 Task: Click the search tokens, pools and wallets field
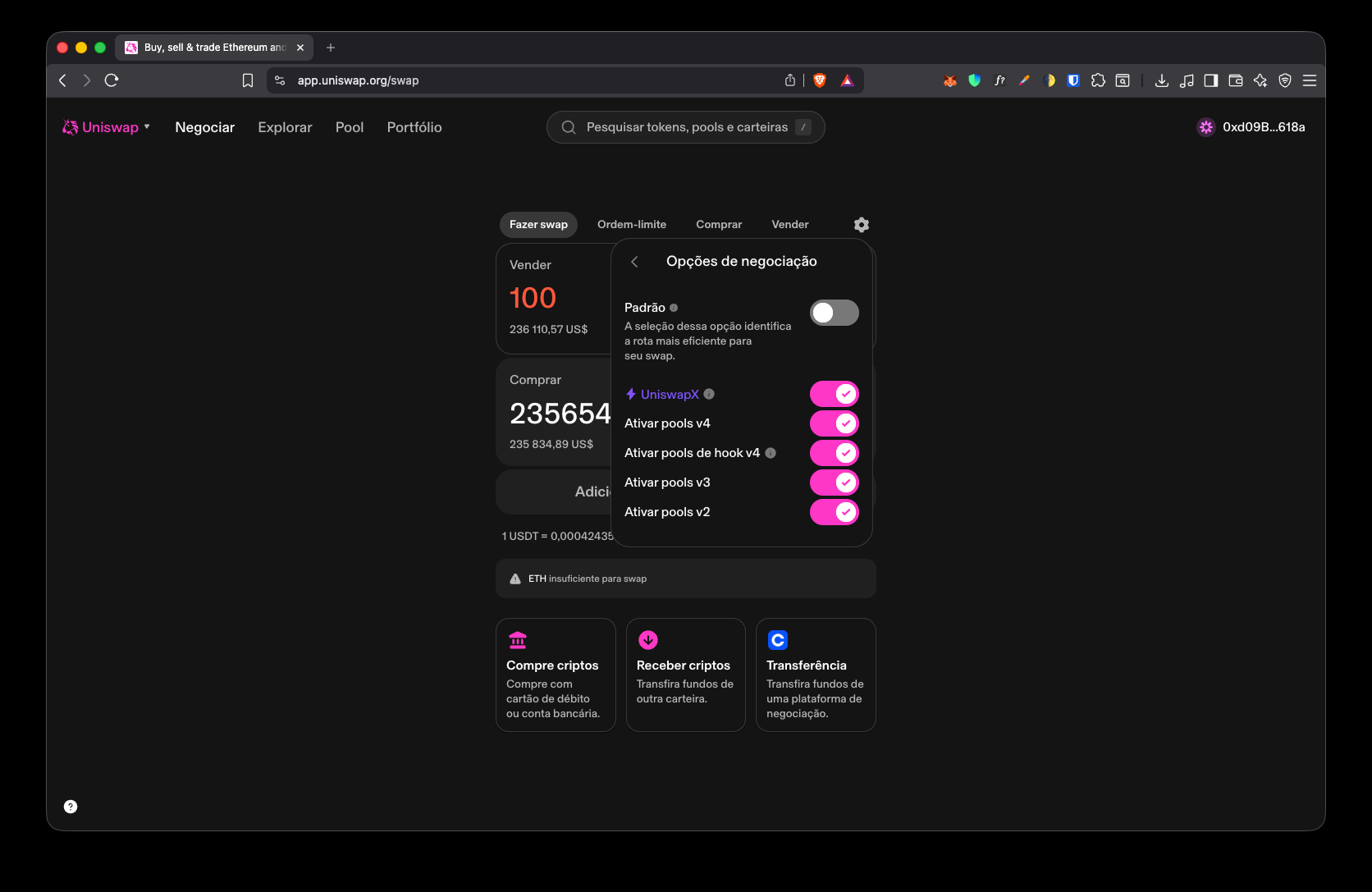click(x=686, y=127)
